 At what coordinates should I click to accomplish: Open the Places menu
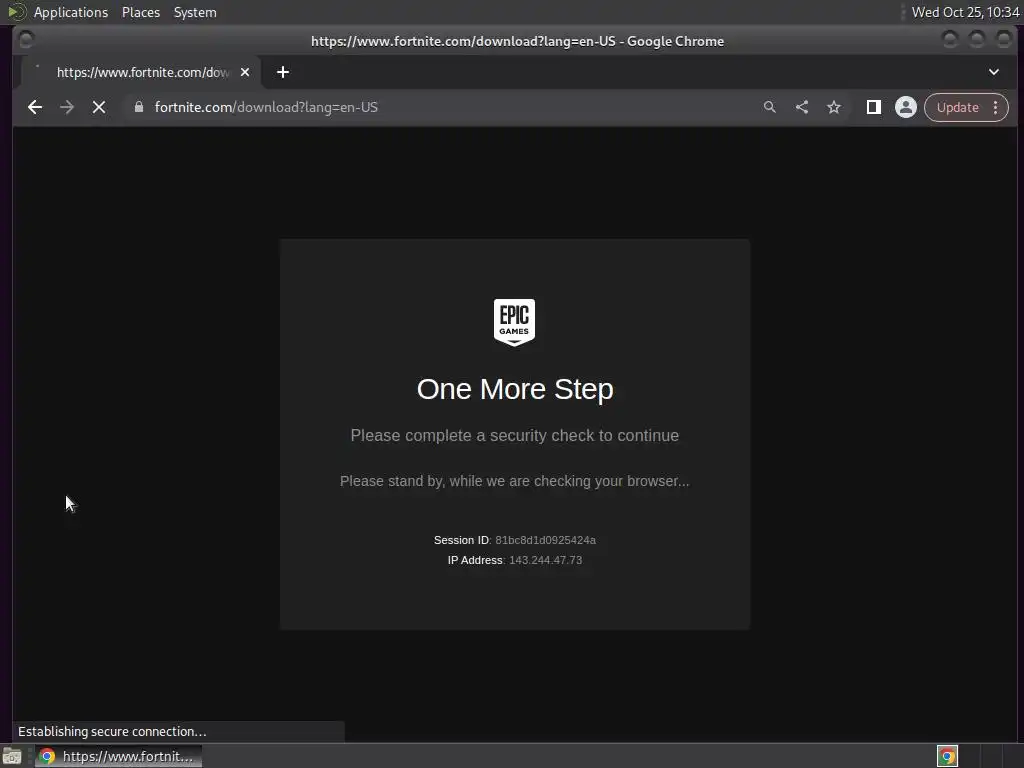141,12
